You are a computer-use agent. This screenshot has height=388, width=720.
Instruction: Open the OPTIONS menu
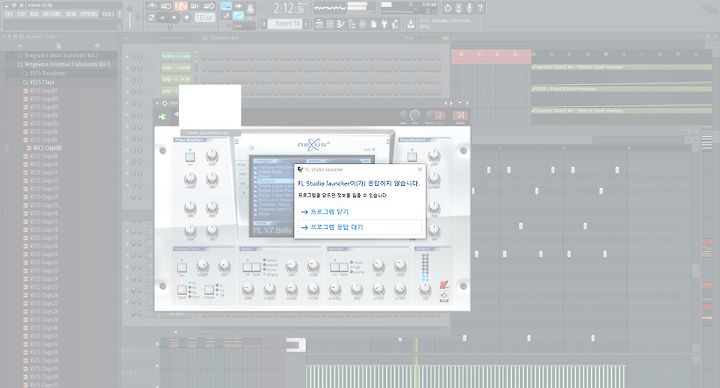pos(89,14)
